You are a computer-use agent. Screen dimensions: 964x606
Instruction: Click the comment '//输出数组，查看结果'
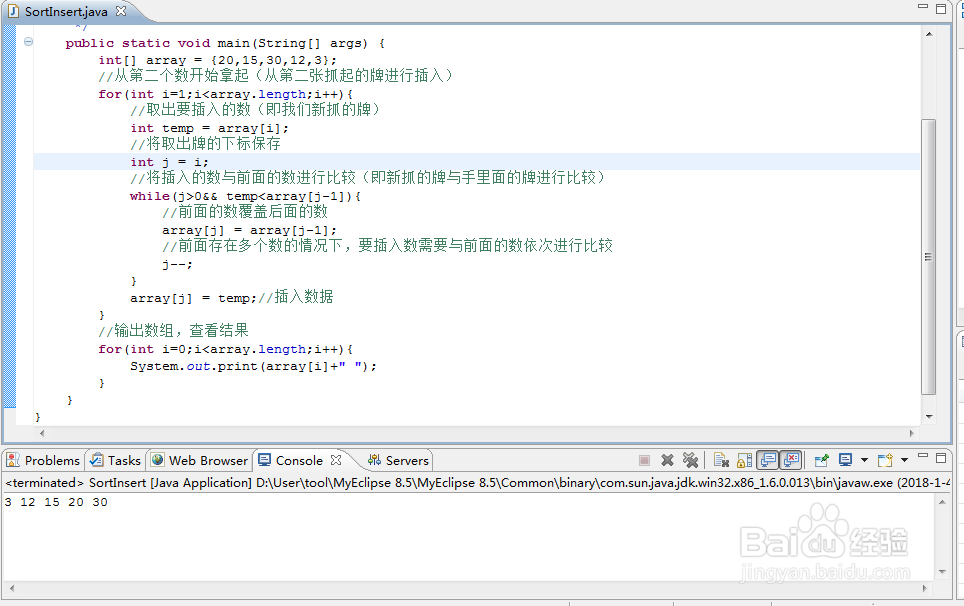tap(173, 331)
